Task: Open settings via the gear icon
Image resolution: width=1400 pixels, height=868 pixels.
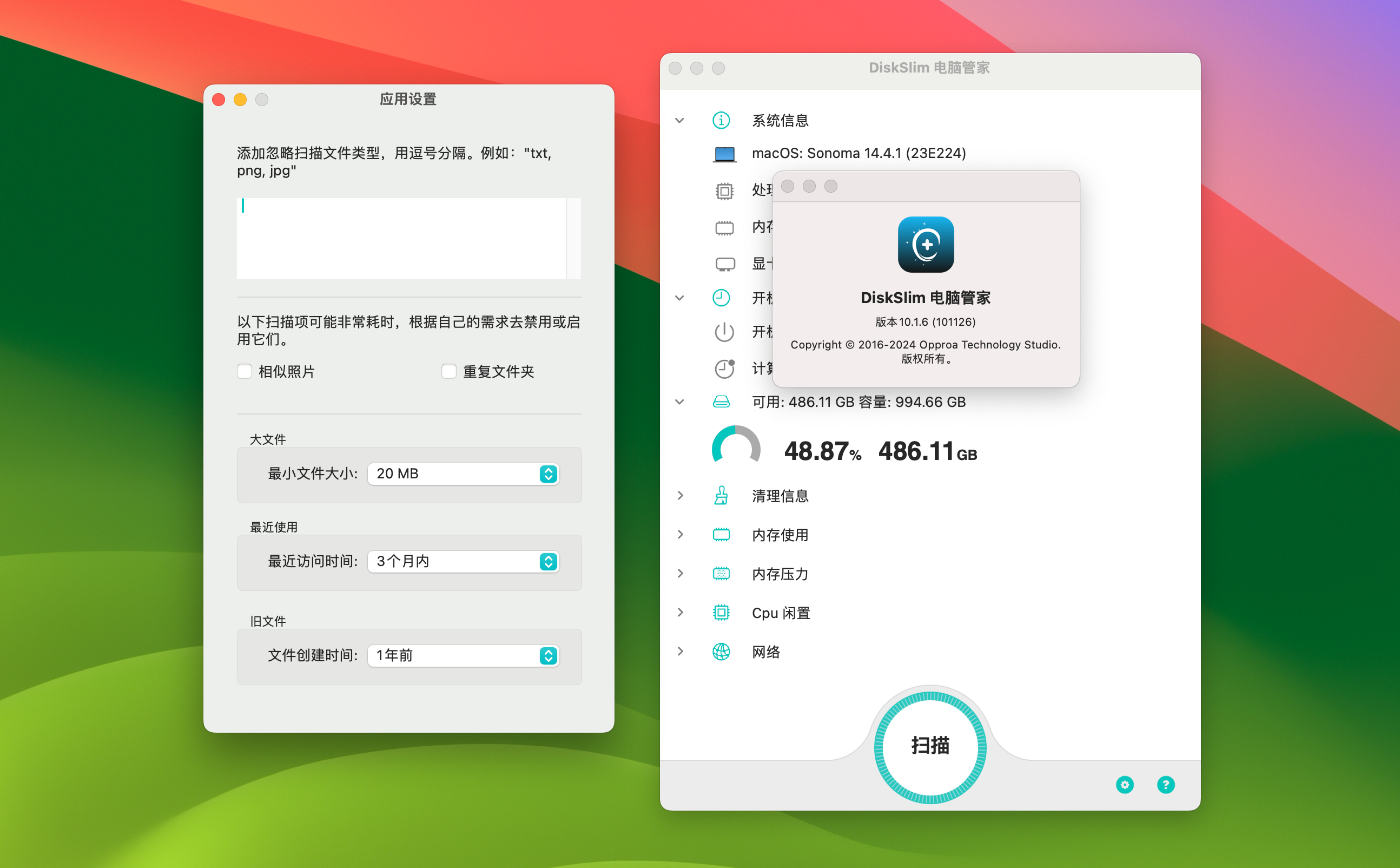Action: (1125, 785)
